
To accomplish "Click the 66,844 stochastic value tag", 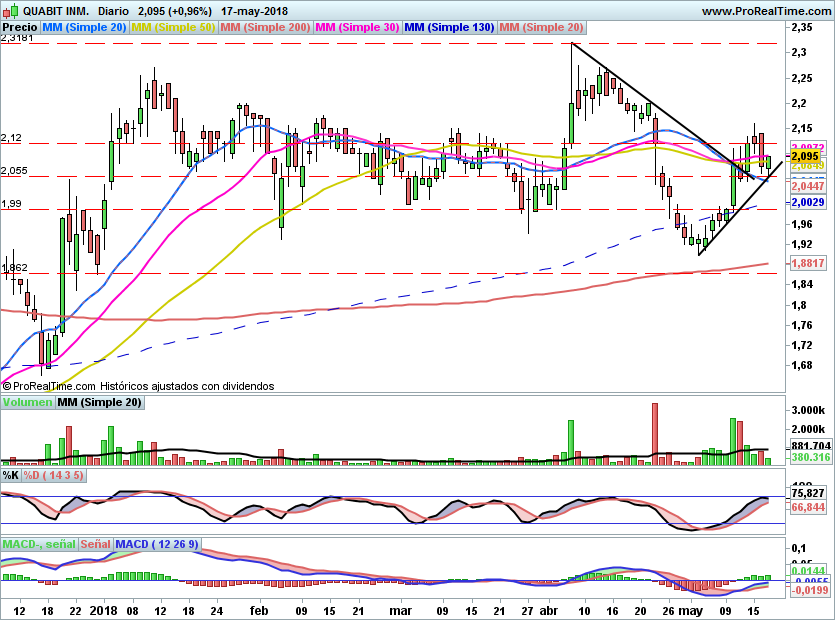I will tap(808, 507).
